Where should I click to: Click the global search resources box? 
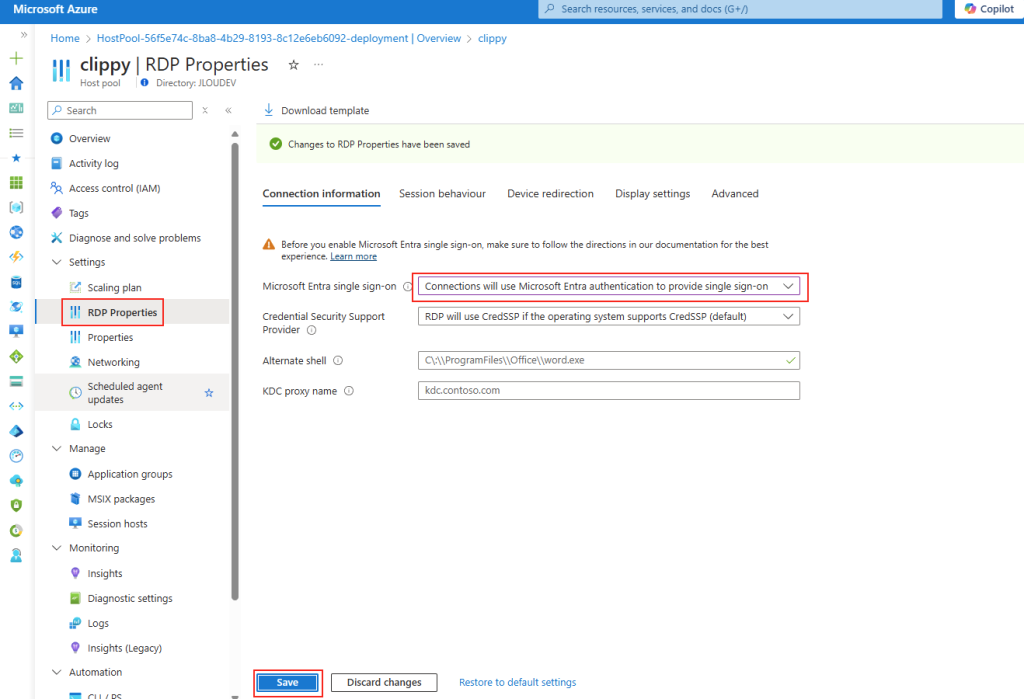(740, 9)
